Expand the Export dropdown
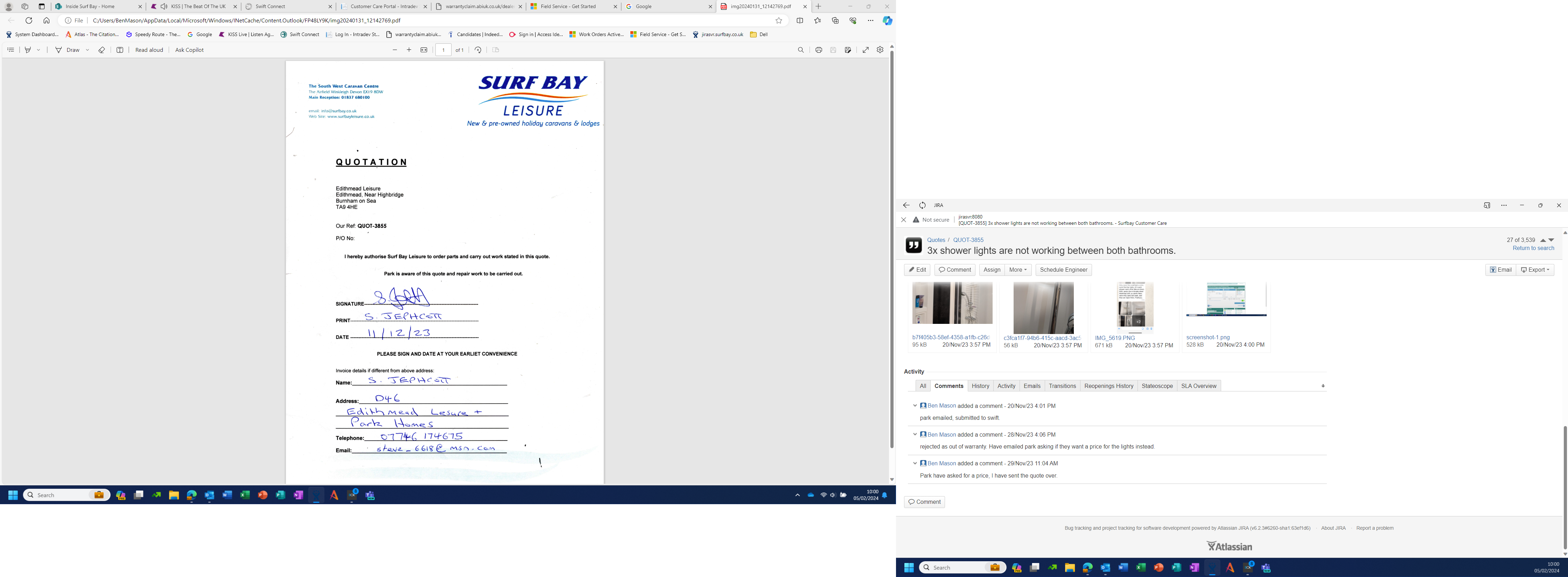 point(1534,270)
